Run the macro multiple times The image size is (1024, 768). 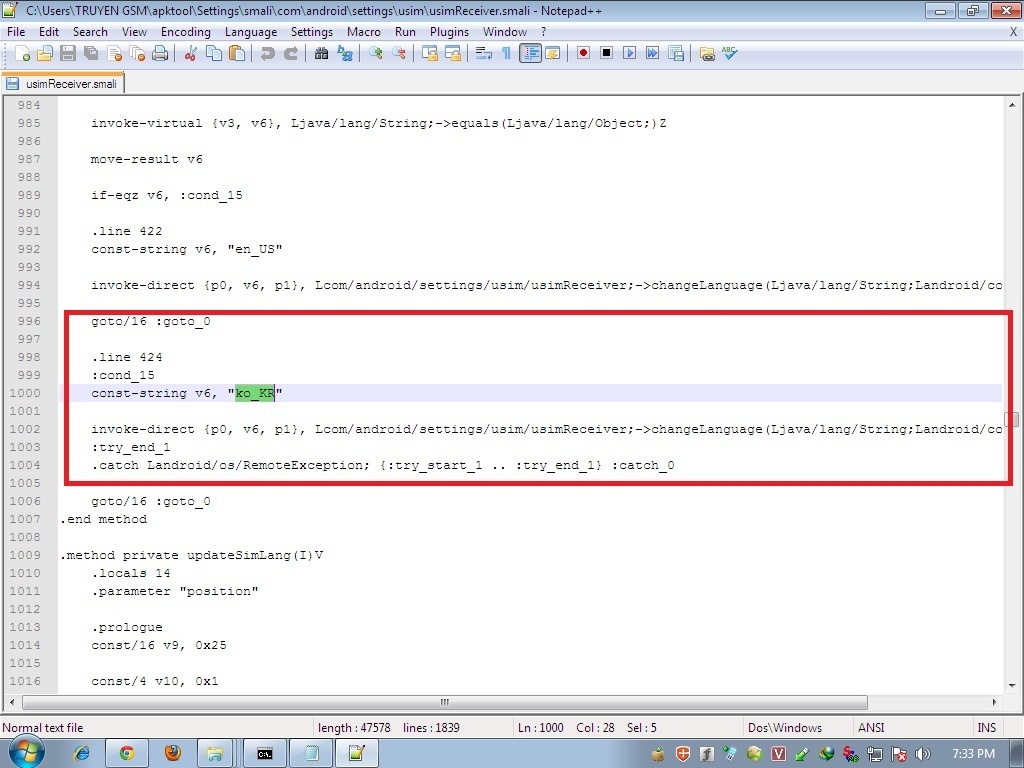click(652, 53)
